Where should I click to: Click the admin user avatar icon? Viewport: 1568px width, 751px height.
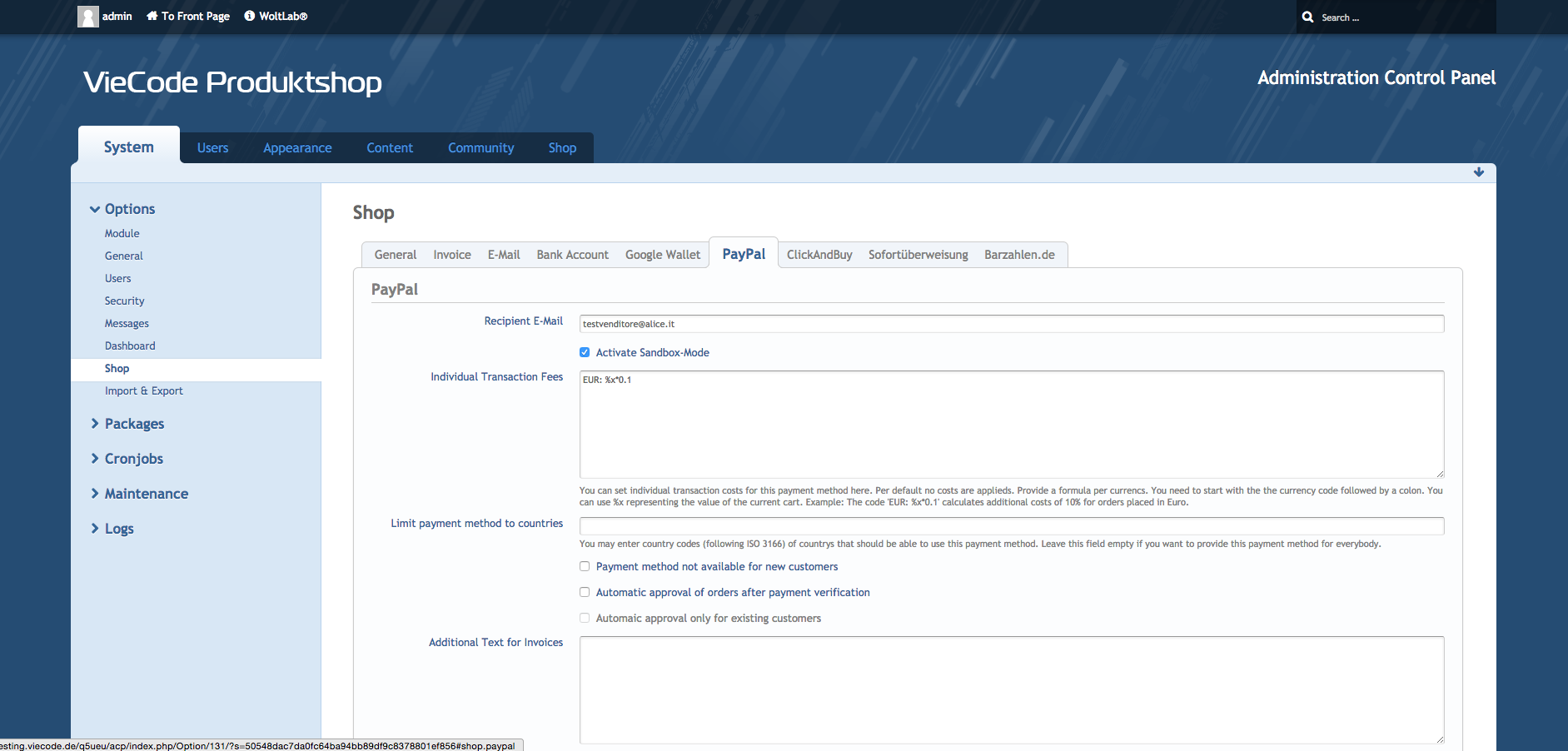[87, 17]
